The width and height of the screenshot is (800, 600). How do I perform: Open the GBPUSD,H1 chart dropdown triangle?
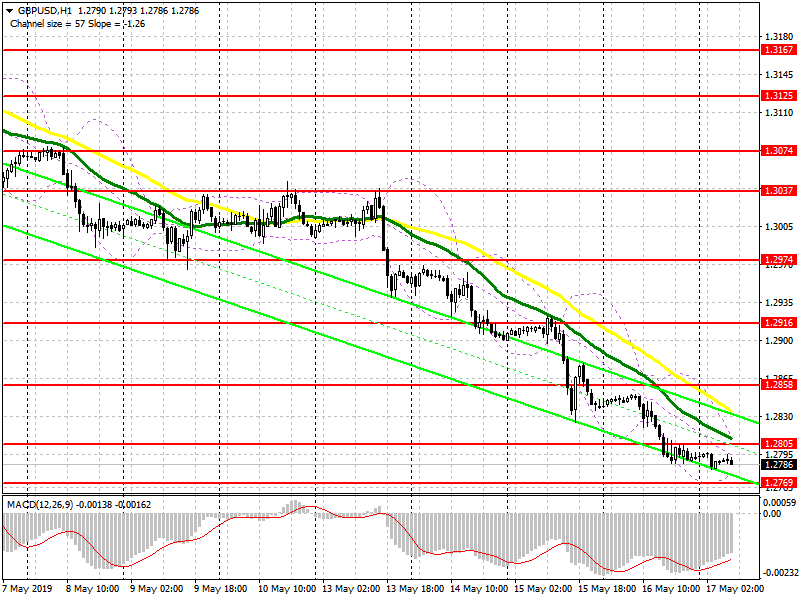point(9,11)
